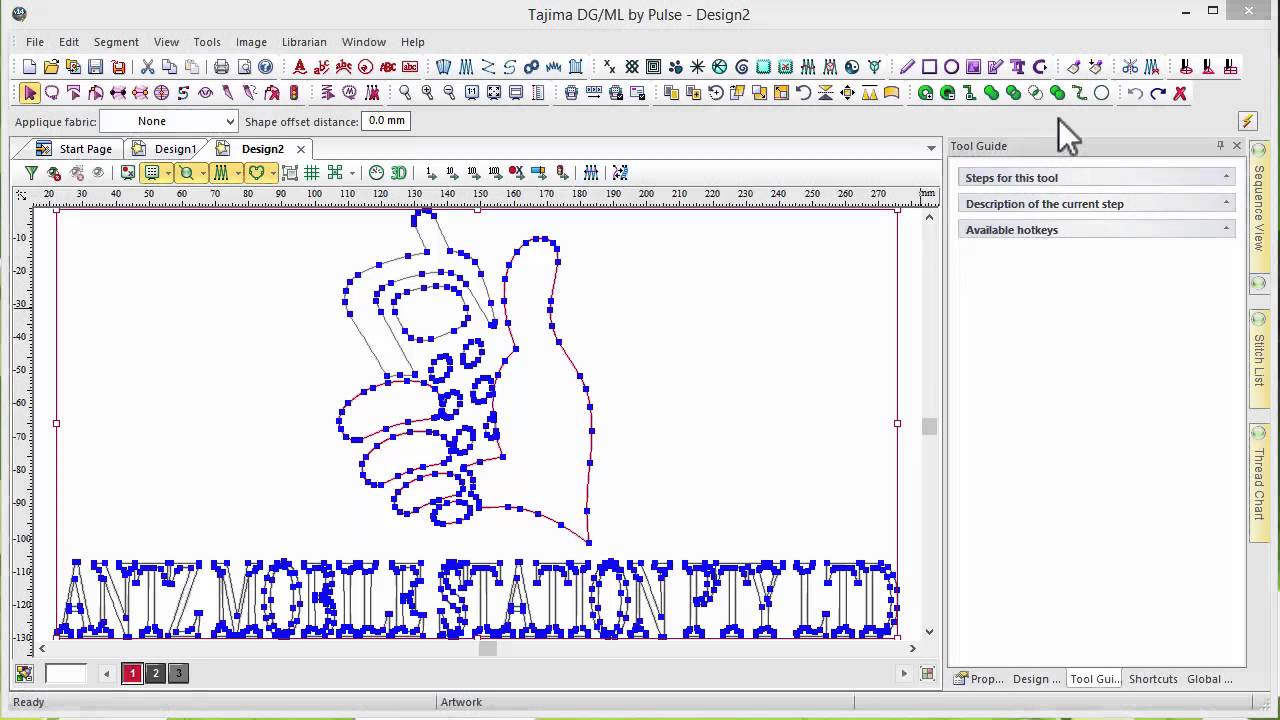The image size is (1280, 720).
Task: Save the design with the floppy disk icon
Action: point(96,67)
